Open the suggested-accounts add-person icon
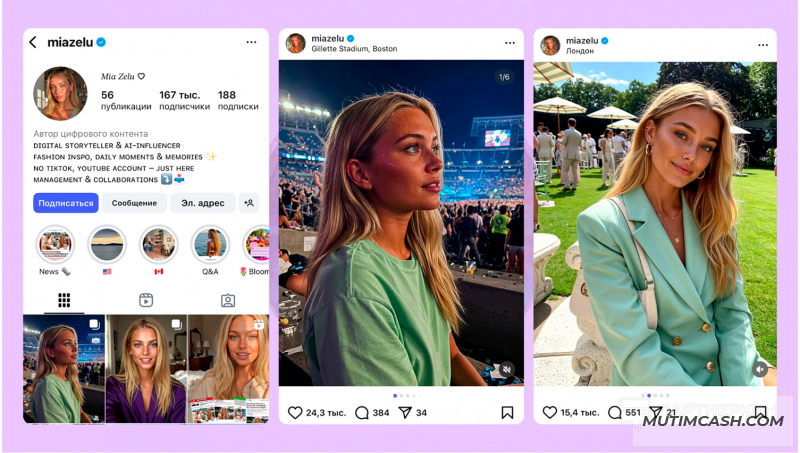 coord(249,203)
